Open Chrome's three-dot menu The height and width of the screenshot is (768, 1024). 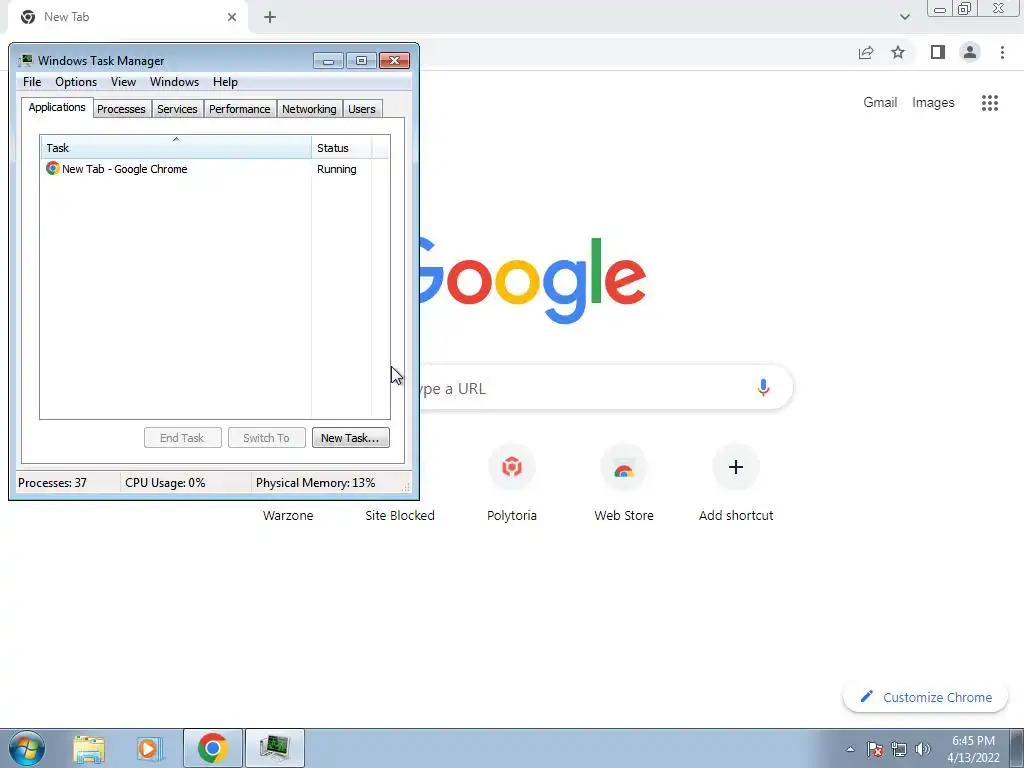[1002, 52]
